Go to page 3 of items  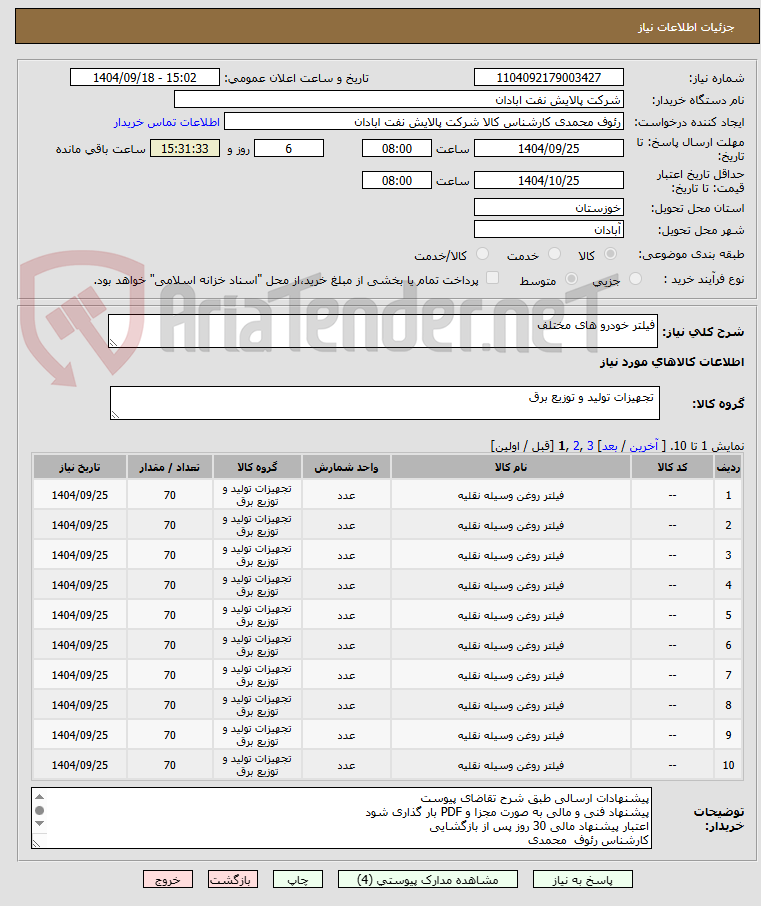click(590, 446)
